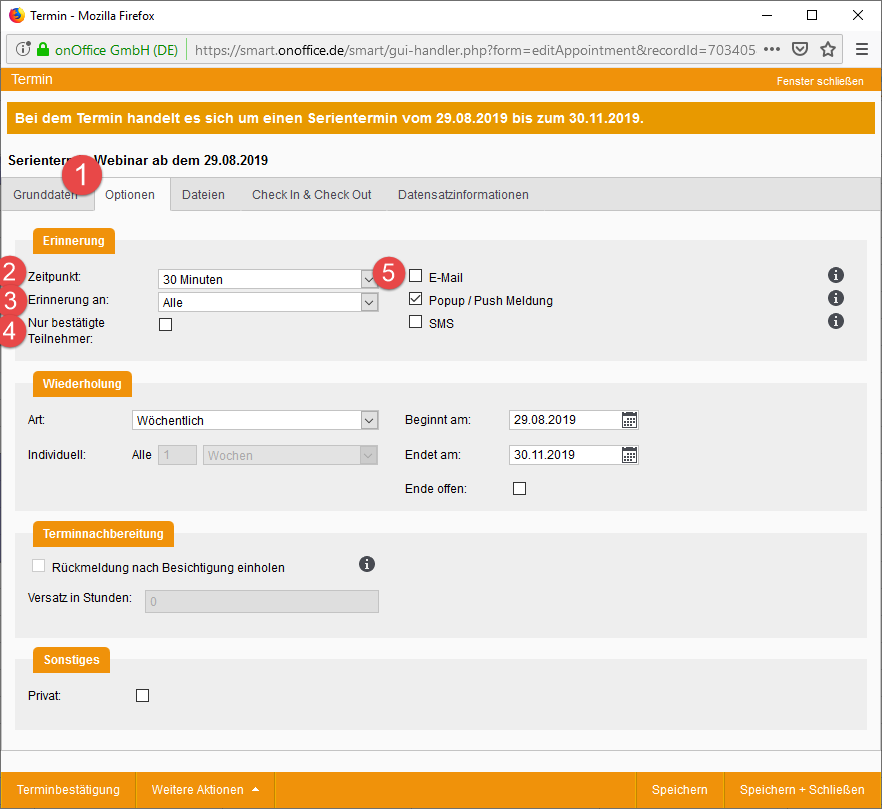Screen dimensions: 882x809
Task: Open the calendar picker for Beginnt am
Action: [x=629, y=420]
